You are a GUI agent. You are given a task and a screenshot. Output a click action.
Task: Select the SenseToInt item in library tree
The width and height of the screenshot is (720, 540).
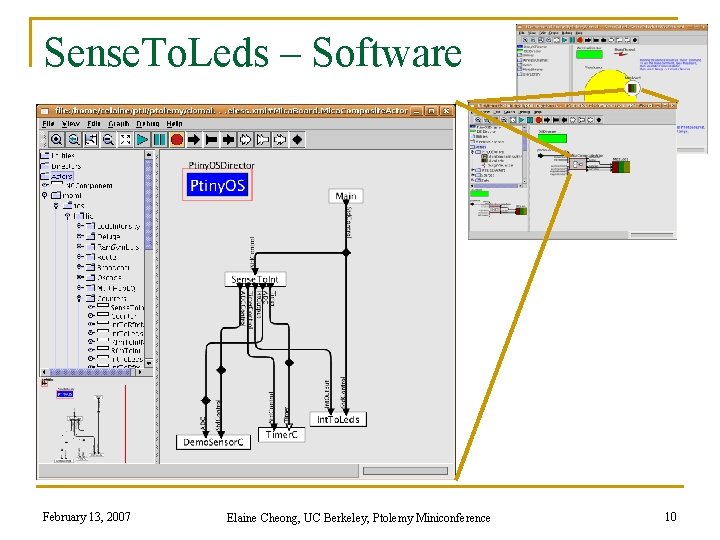[121, 307]
